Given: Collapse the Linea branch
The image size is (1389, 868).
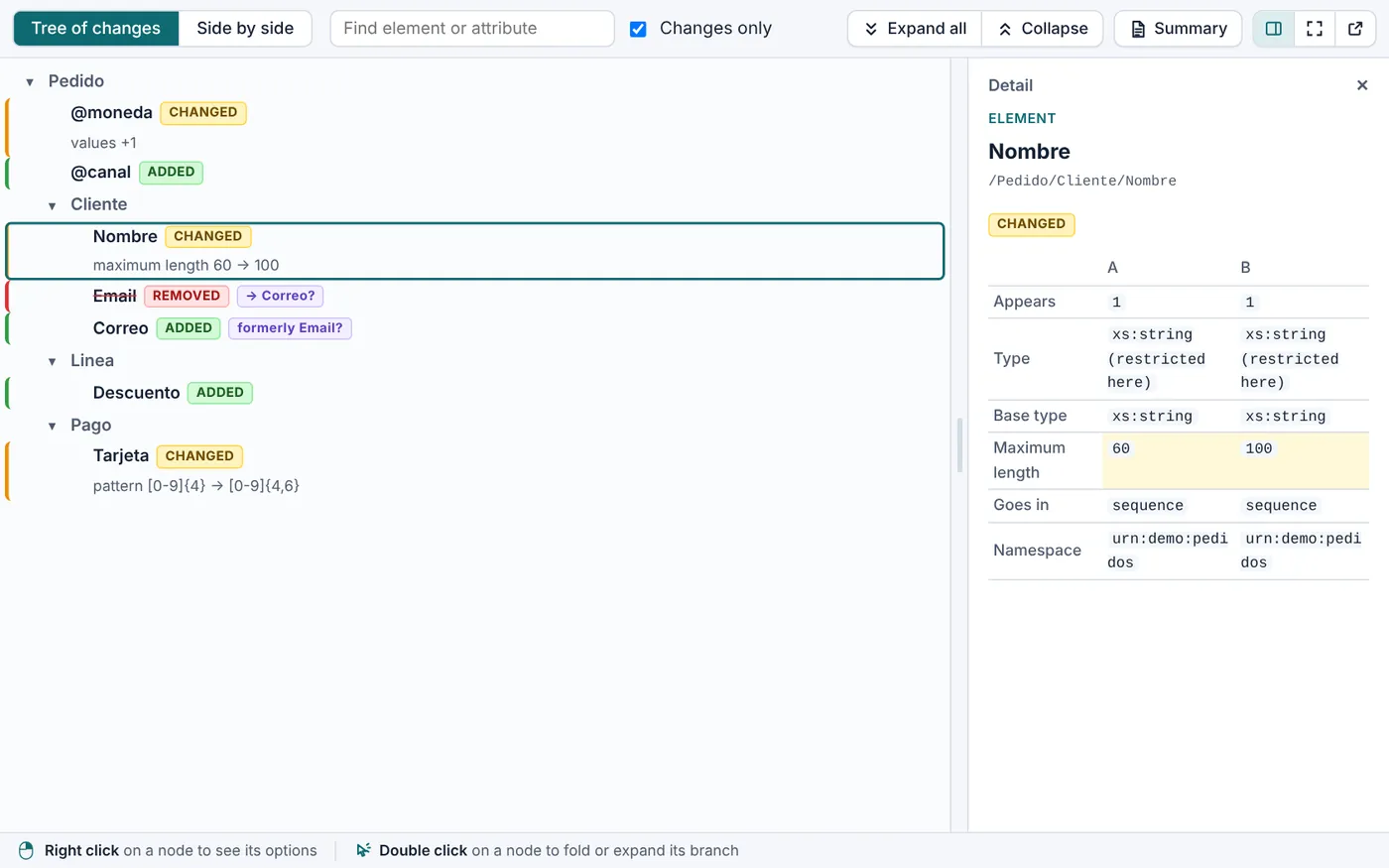Looking at the screenshot, I should 53,361.
